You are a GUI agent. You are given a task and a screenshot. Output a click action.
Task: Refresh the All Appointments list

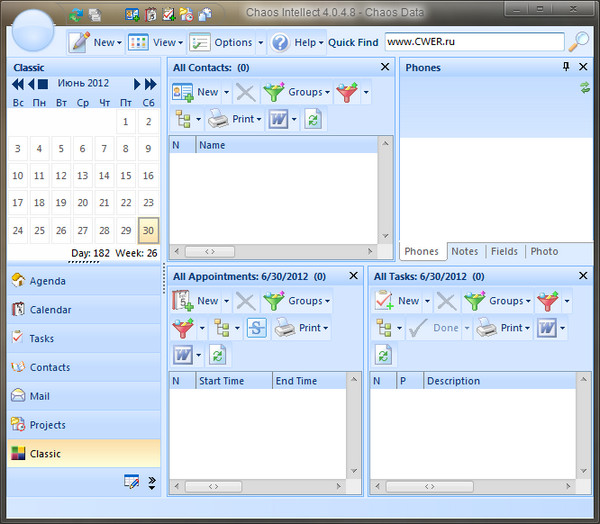[x=217, y=355]
